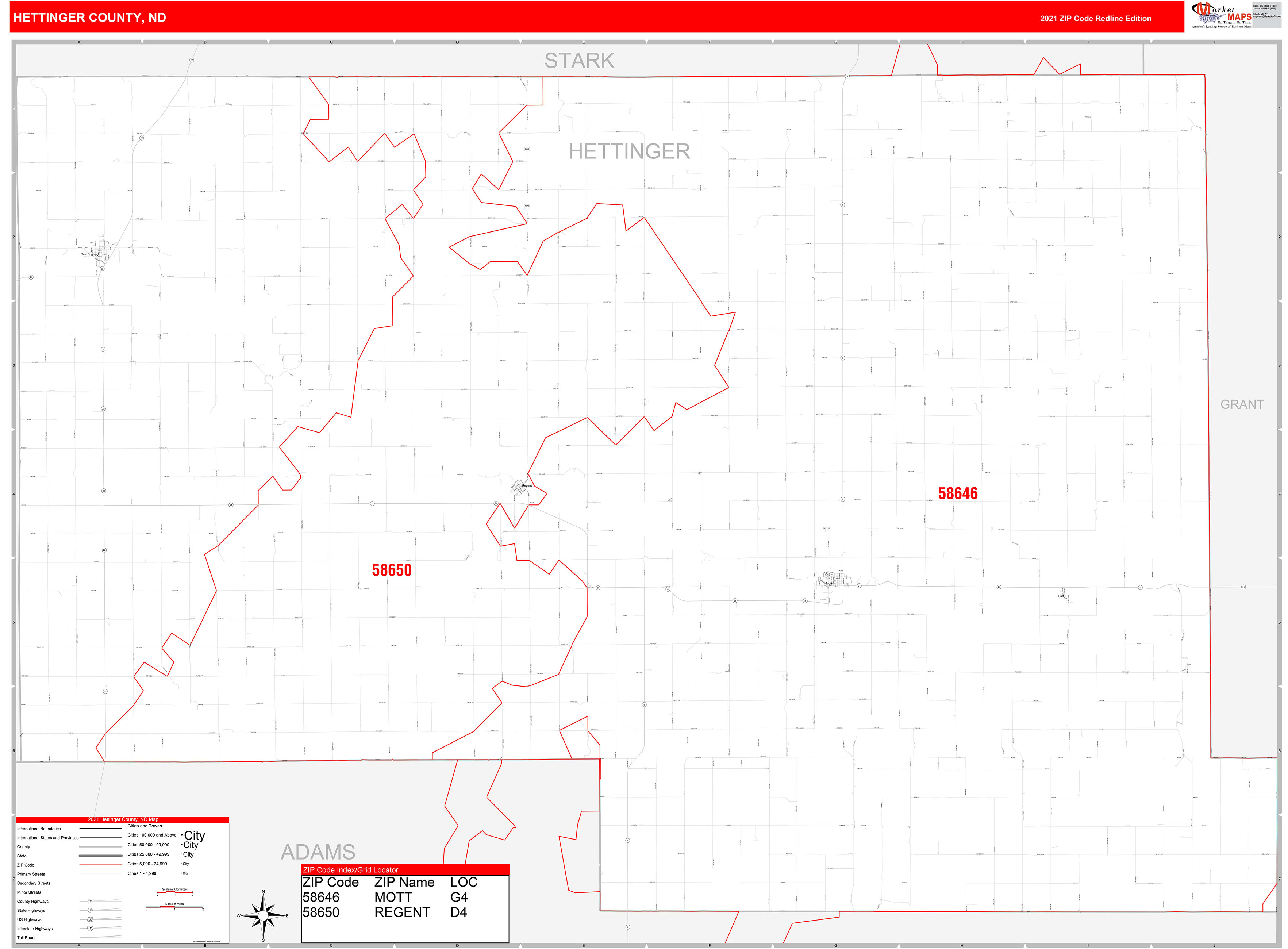The image size is (1288, 949).
Task: Expand the Cities and Towns legend section
Action: click(145, 826)
